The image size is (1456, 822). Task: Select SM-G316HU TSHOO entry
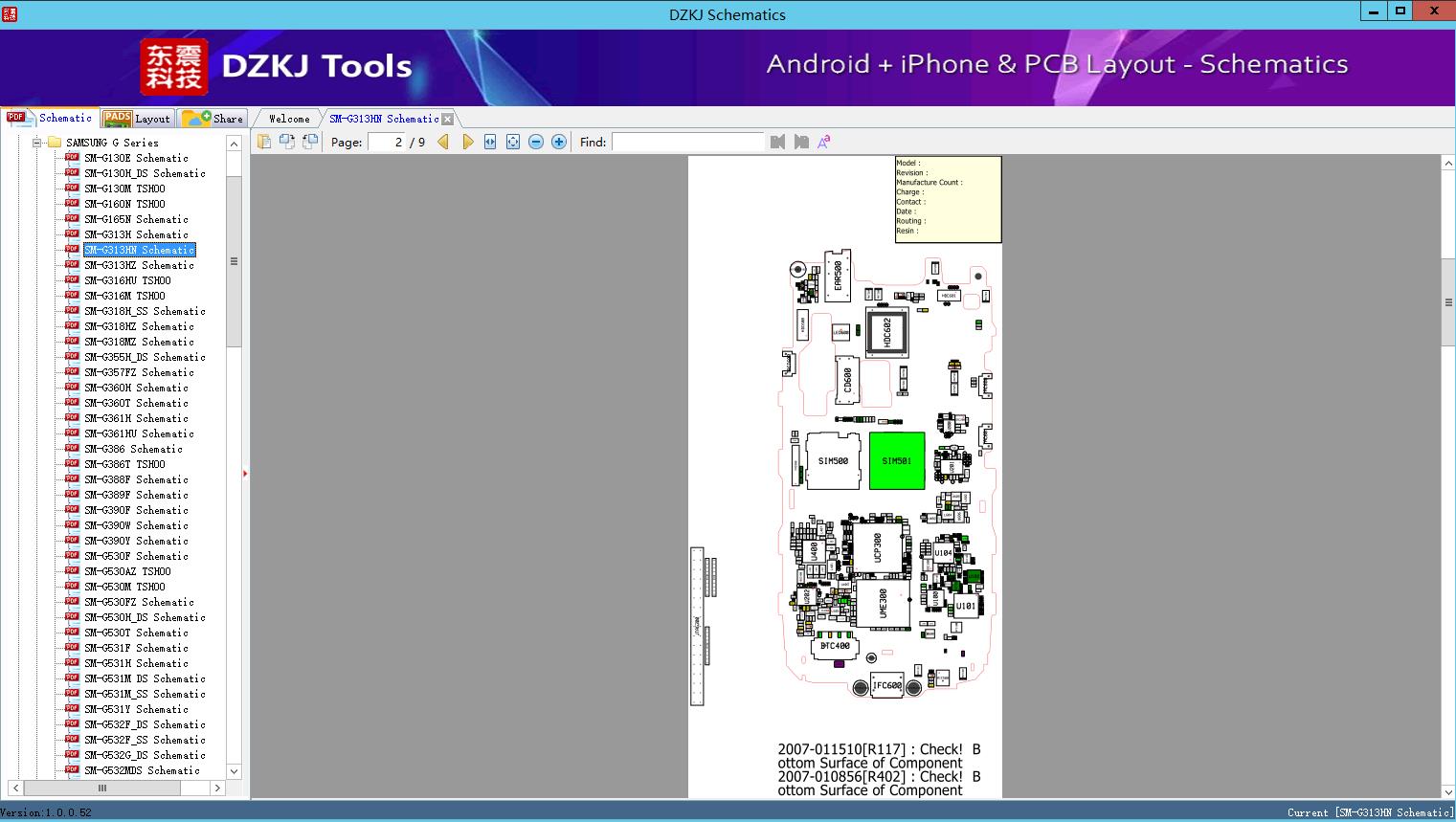tap(127, 280)
